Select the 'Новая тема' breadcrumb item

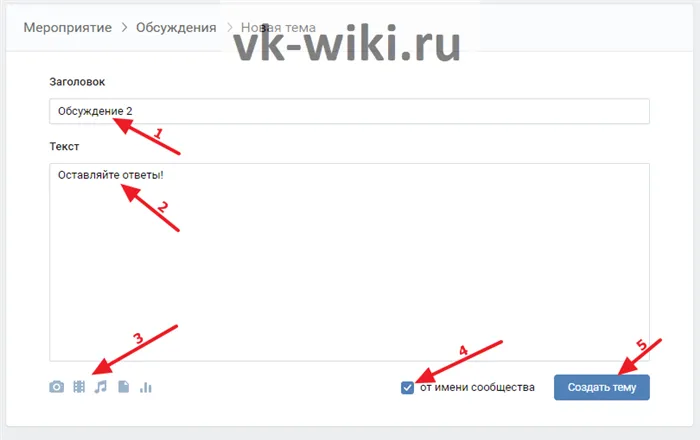coord(278,28)
